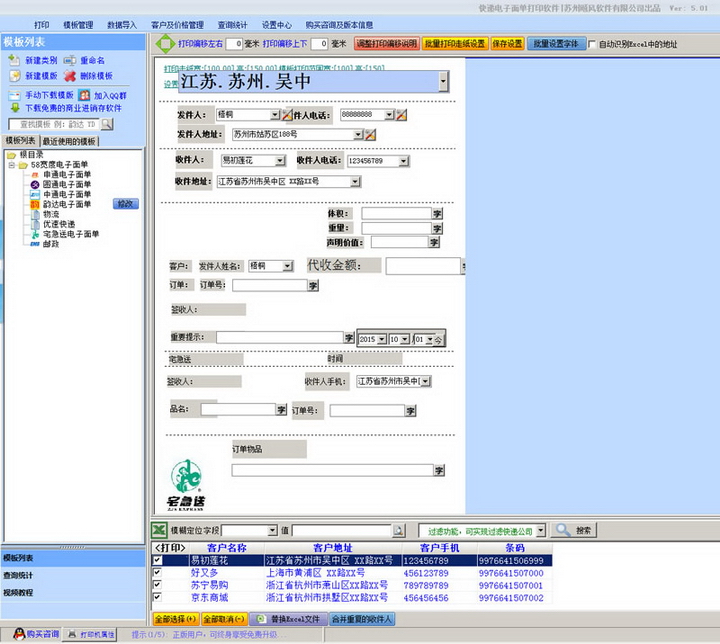Click the 代收金额 input field
This screenshot has height=644, width=720.
[x=423, y=266]
